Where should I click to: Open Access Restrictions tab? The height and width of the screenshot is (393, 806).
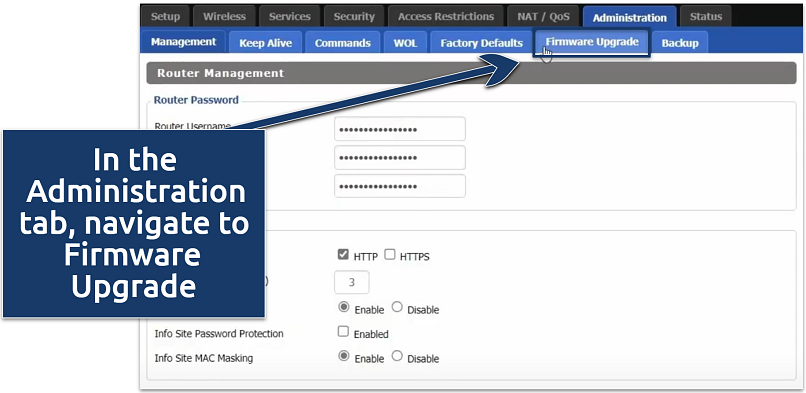click(x=446, y=16)
